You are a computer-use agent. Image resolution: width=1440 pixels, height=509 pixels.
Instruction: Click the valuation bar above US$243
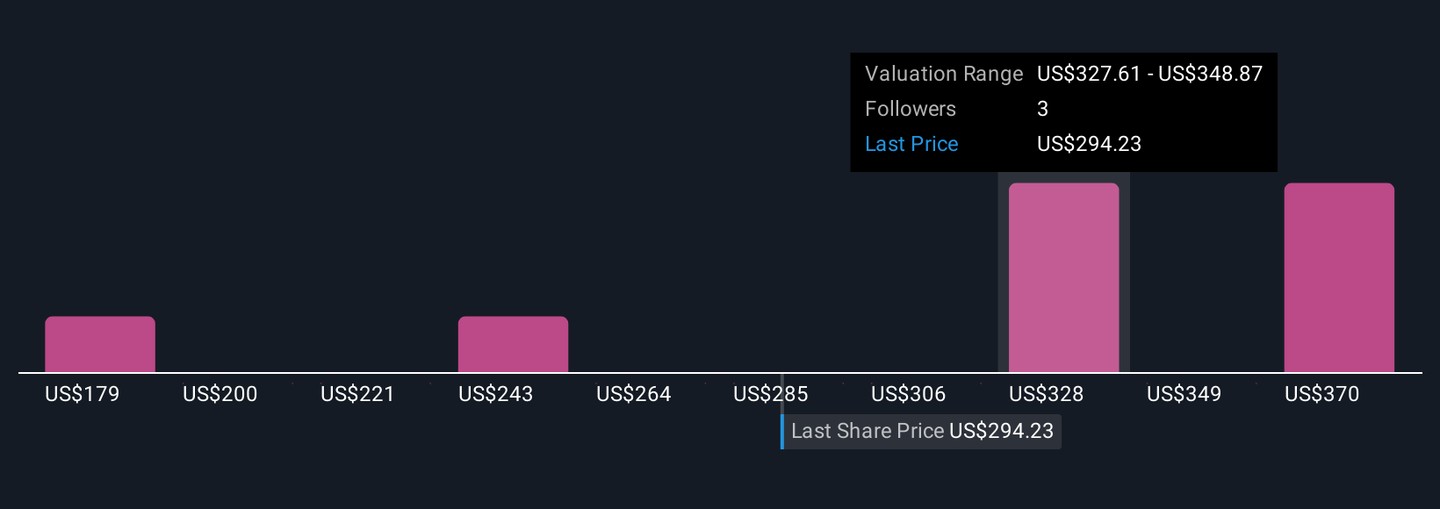pos(513,344)
